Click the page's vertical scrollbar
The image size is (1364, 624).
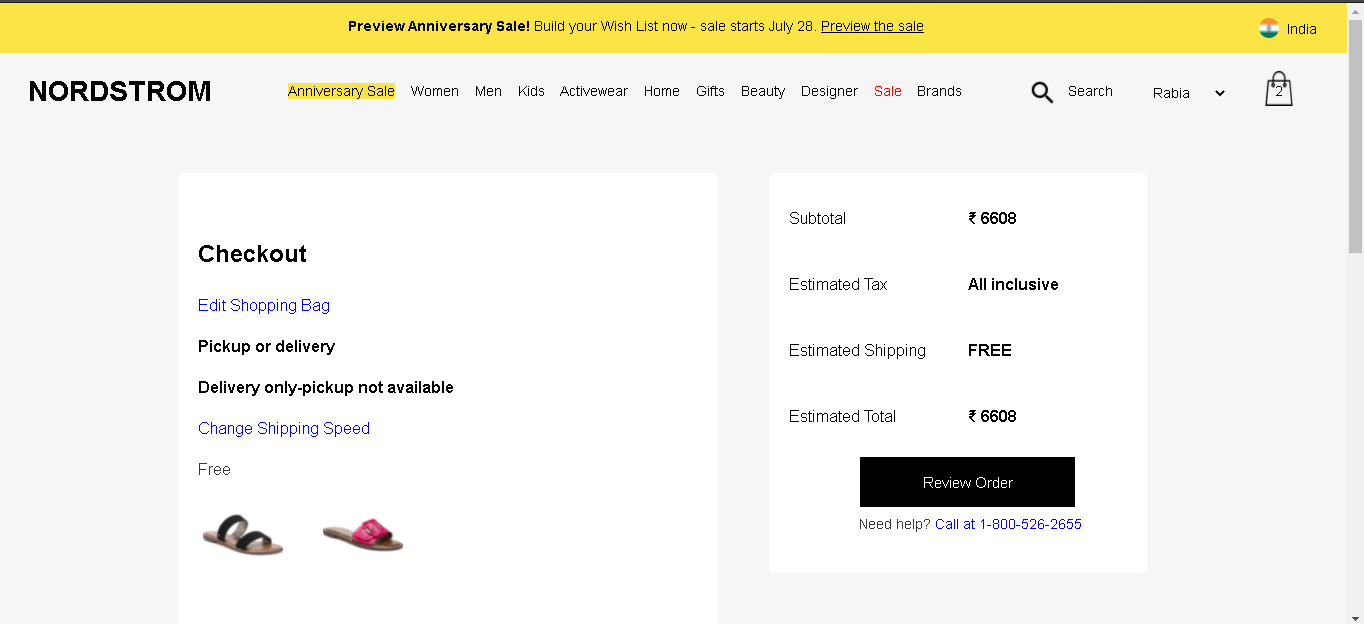[1355, 312]
